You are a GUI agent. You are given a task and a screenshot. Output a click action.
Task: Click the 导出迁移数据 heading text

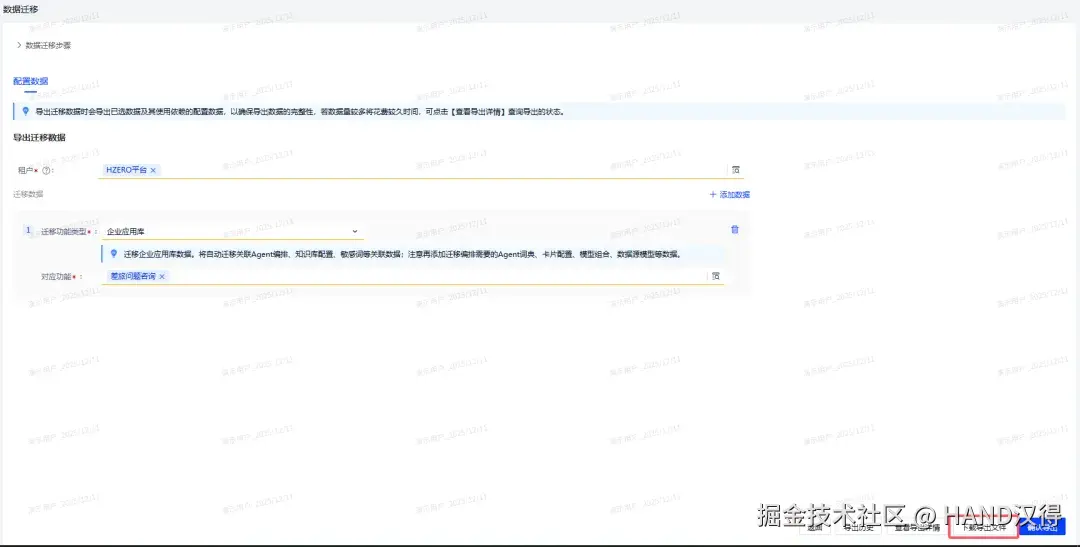(x=39, y=138)
